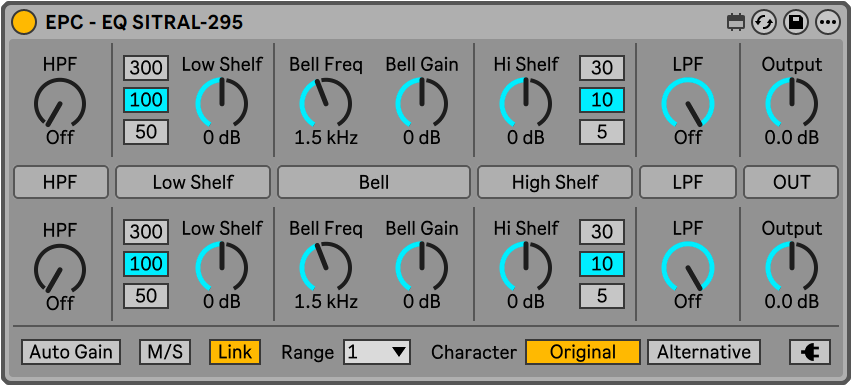Select 100 low shelf frequency in top row
The width and height of the screenshot is (852, 386).
(146, 100)
